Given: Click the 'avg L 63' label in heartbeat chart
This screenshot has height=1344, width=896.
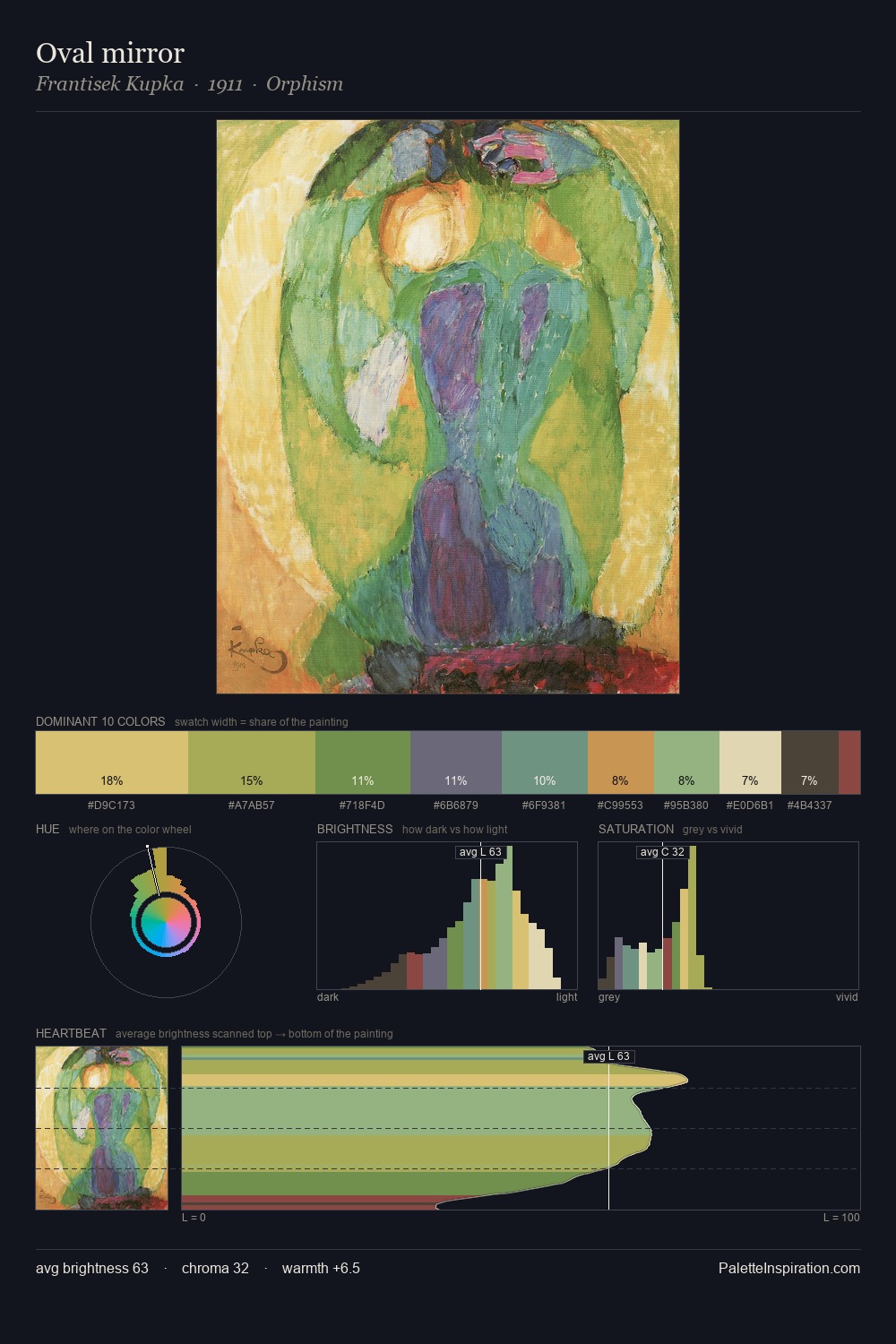Looking at the screenshot, I should (x=608, y=1056).
